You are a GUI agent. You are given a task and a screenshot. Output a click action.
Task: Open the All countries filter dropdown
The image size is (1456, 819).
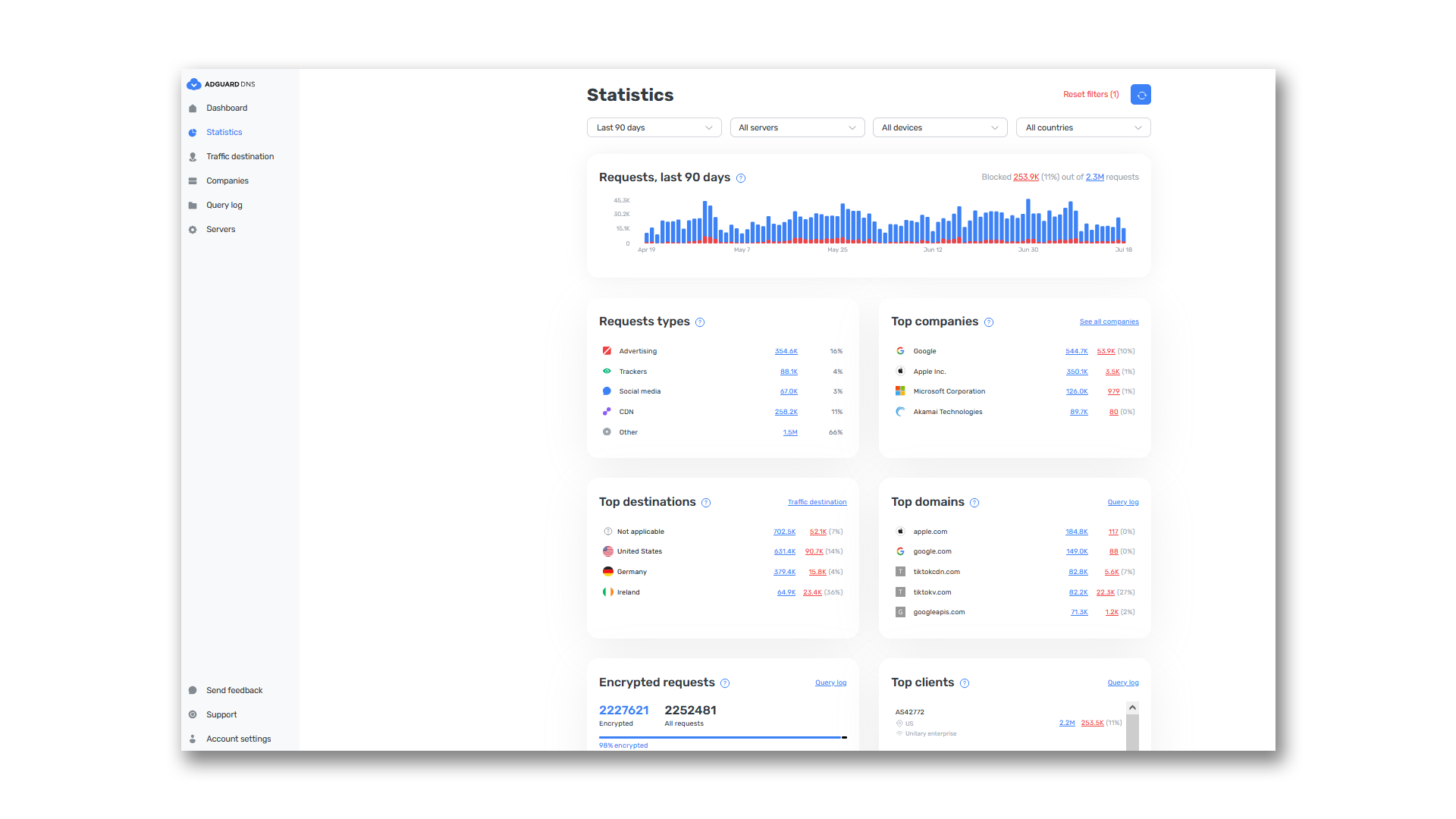(x=1083, y=127)
